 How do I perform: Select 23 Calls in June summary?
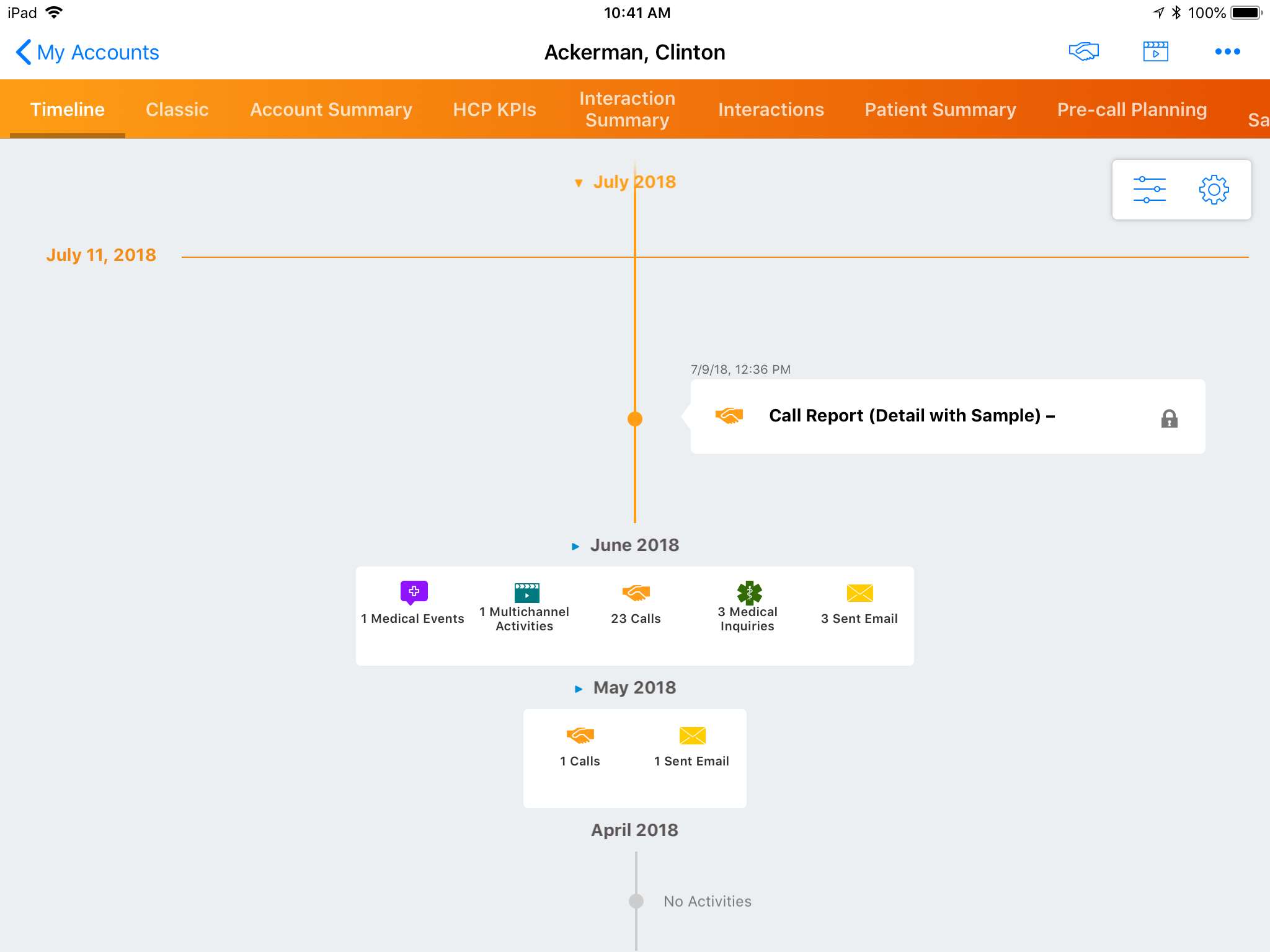tap(636, 593)
